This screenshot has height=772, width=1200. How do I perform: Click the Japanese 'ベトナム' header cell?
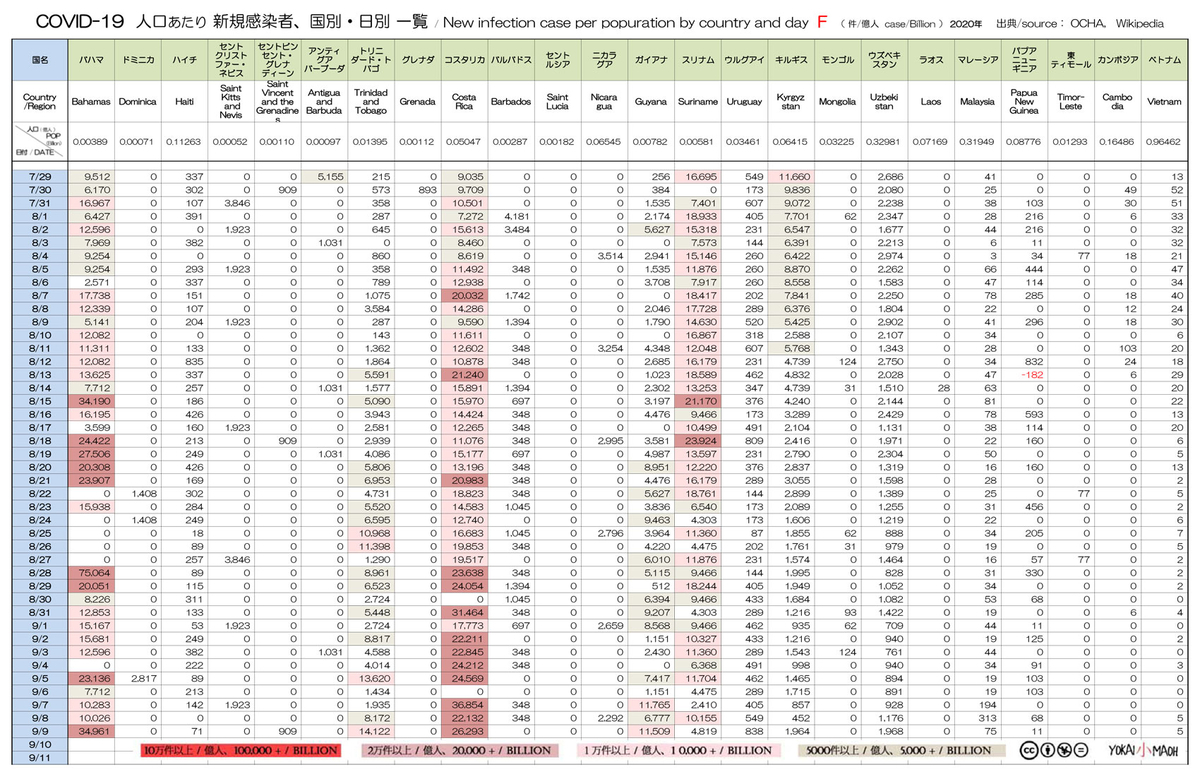click(x=1164, y=60)
